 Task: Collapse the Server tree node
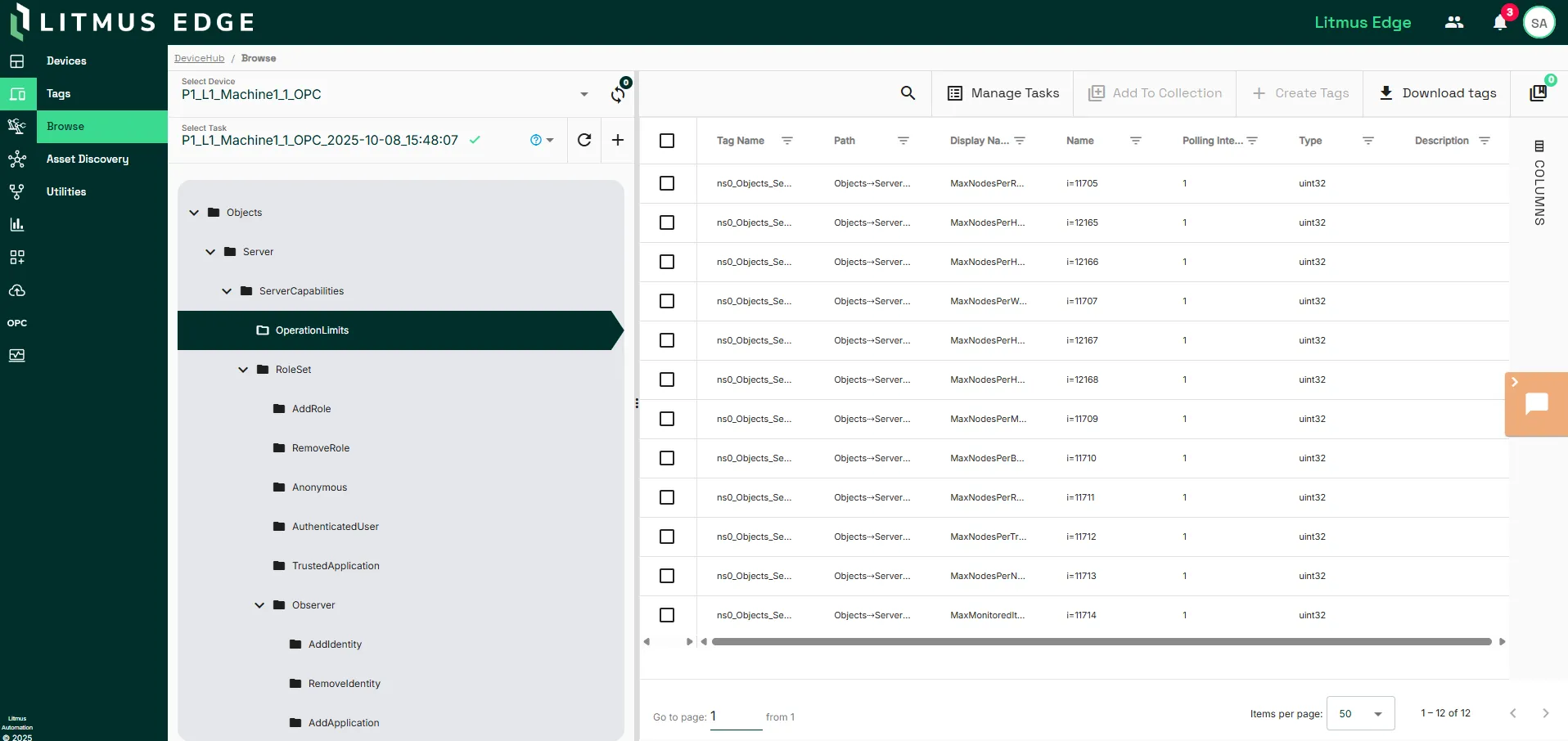tap(210, 252)
